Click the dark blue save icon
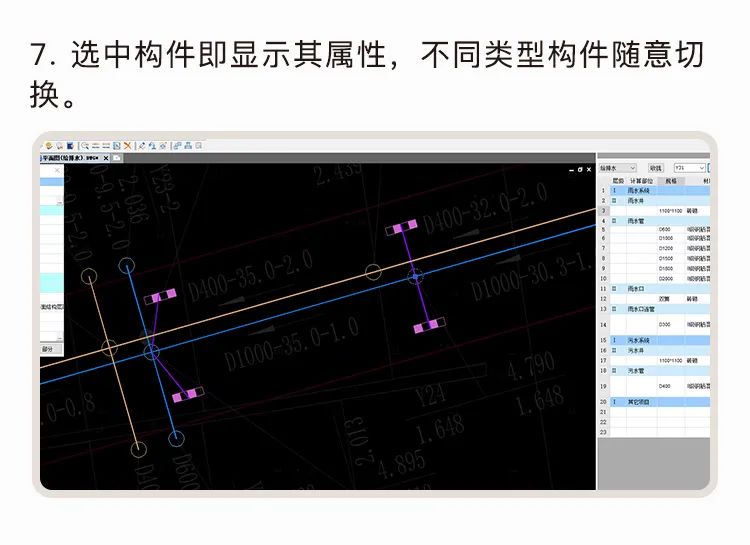The width and height of the screenshot is (750, 545). [70, 146]
